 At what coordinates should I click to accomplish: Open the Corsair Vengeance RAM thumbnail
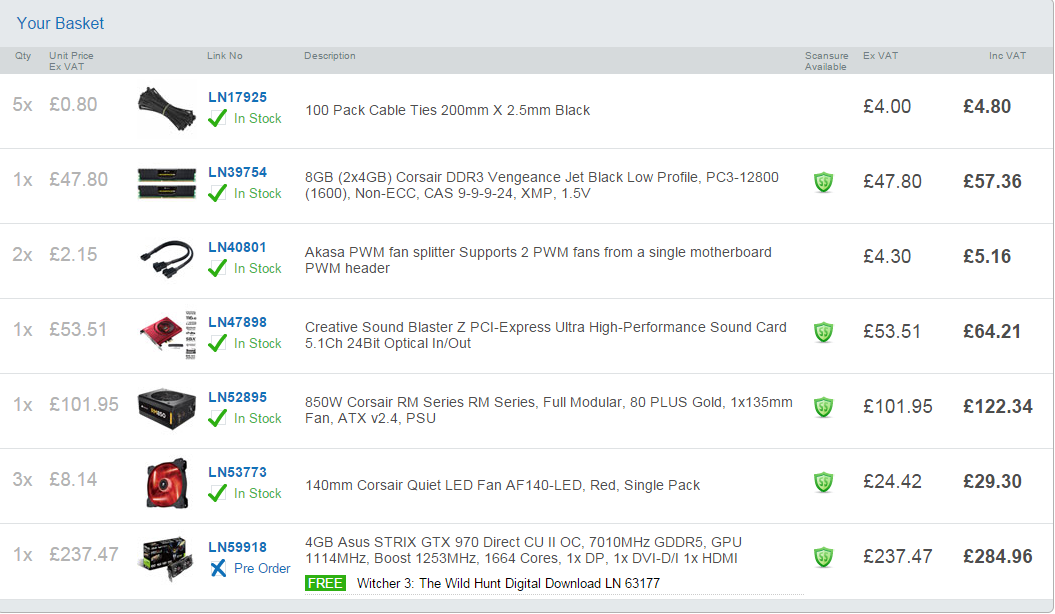(x=166, y=184)
